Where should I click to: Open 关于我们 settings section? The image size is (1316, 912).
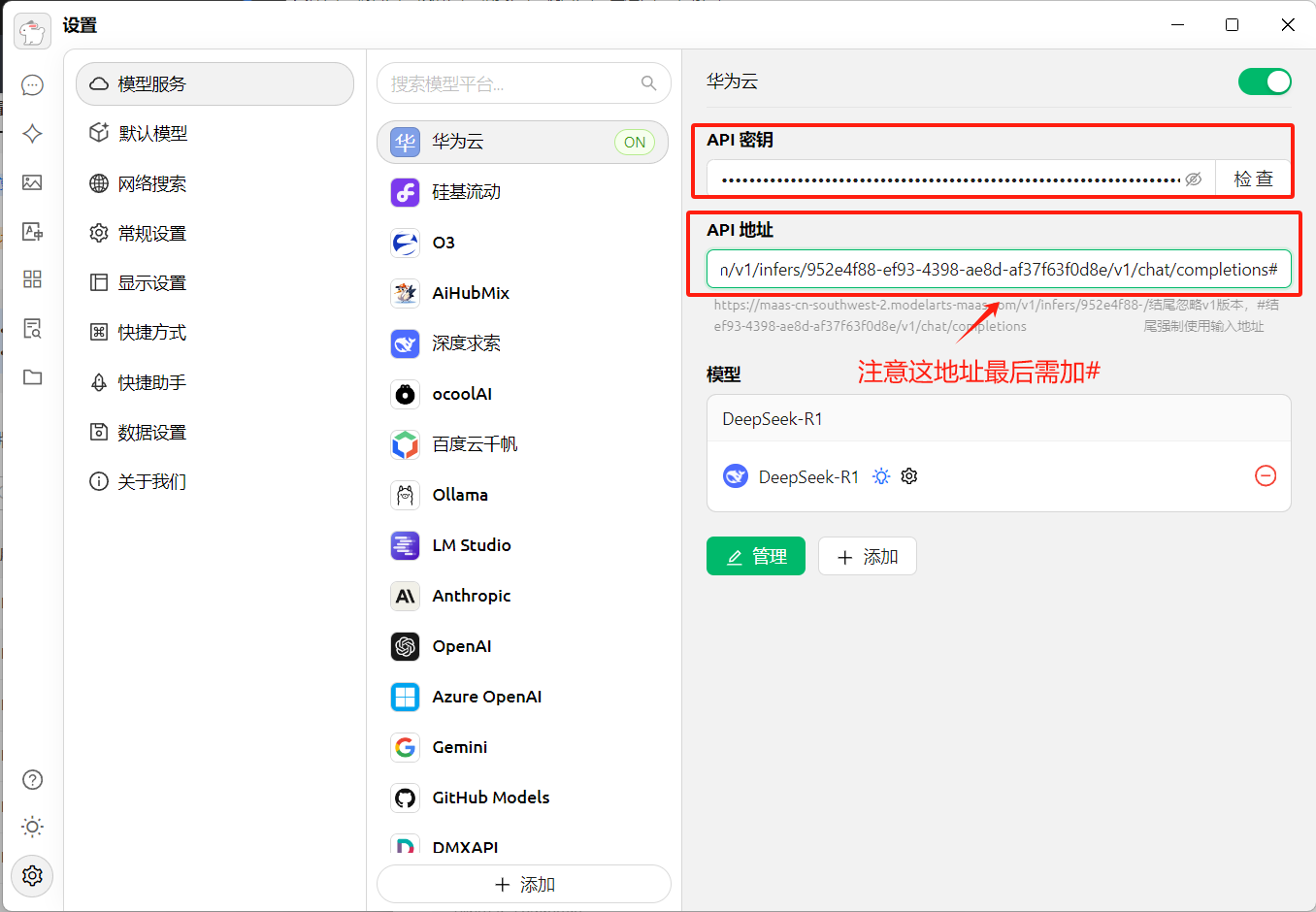(x=214, y=481)
